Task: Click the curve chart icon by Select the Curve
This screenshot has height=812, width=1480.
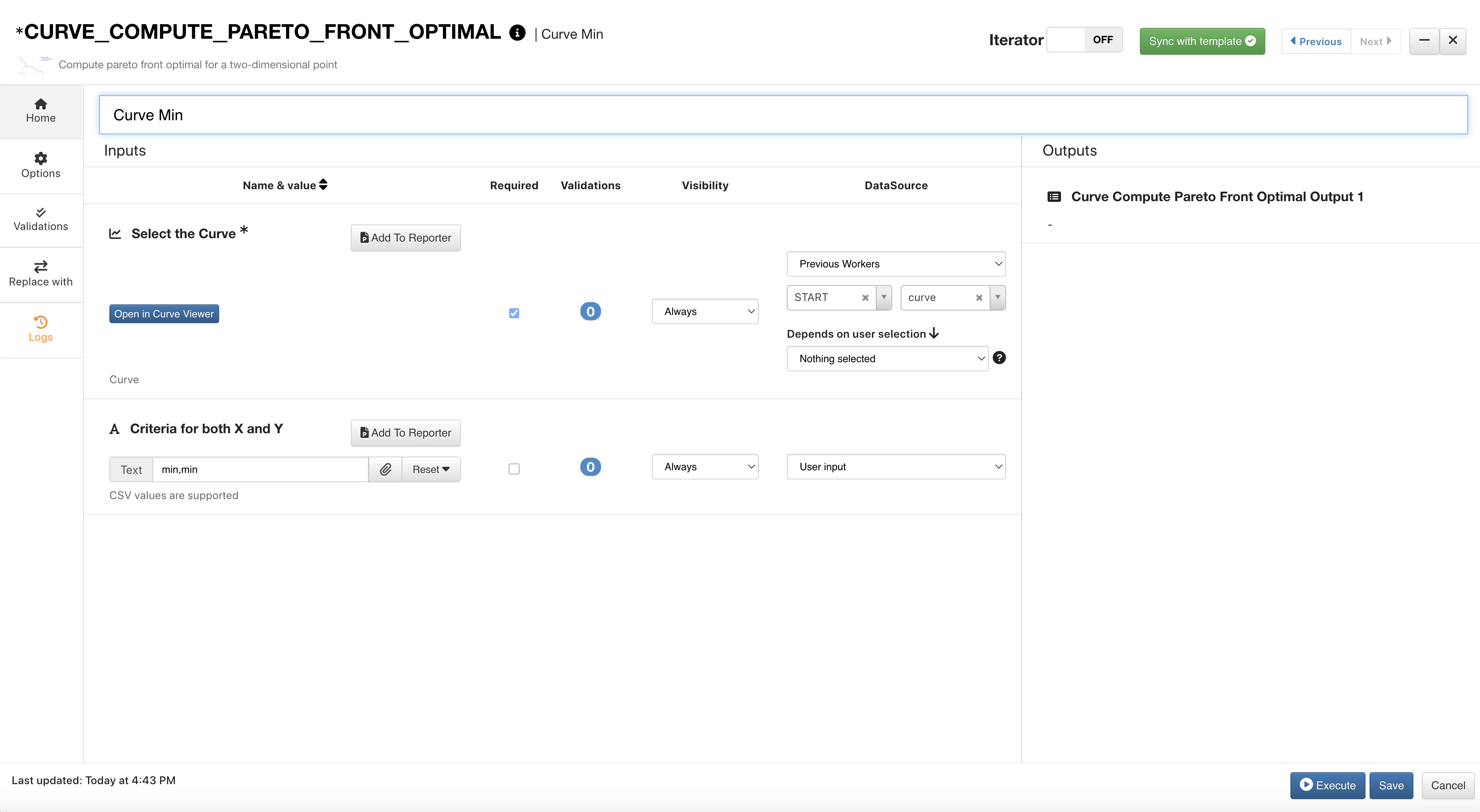Action: tap(115, 234)
